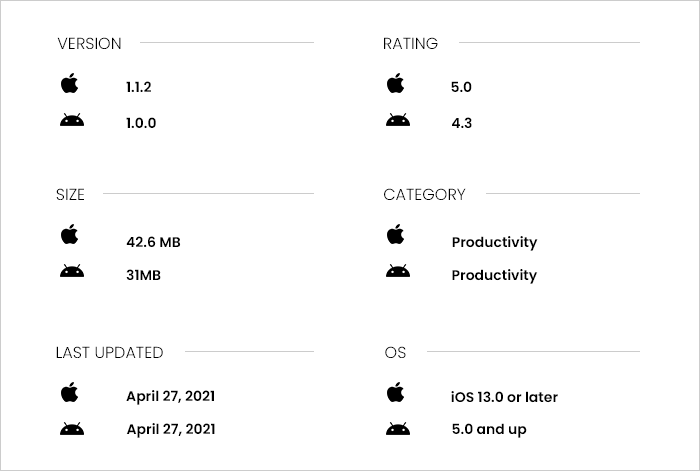This screenshot has width=700, height=471.
Task: Click the 5.0 and up requirement text
Action: click(x=489, y=429)
